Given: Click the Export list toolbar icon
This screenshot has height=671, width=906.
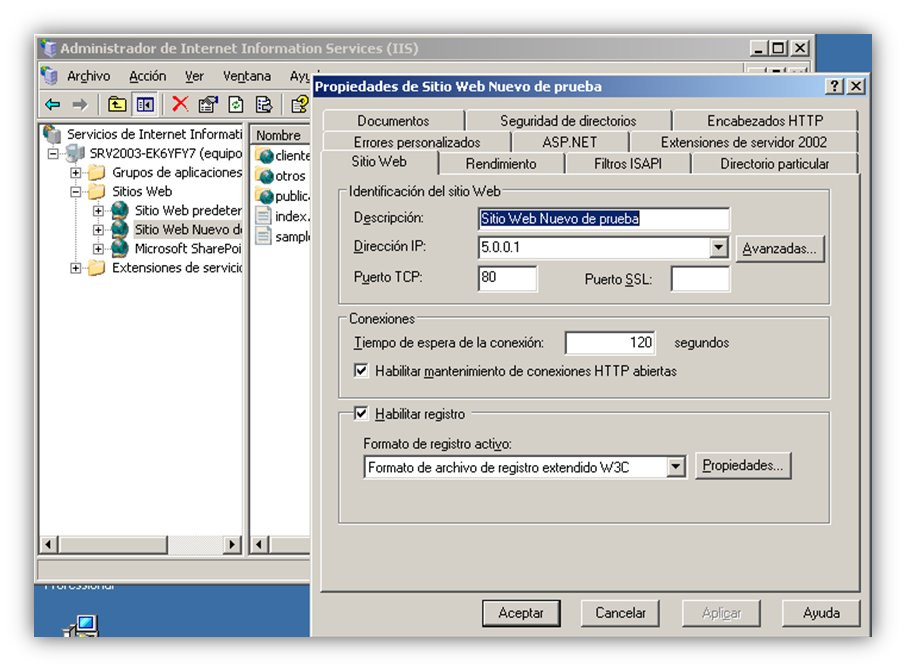Looking at the screenshot, I should (x=264, y=105).
